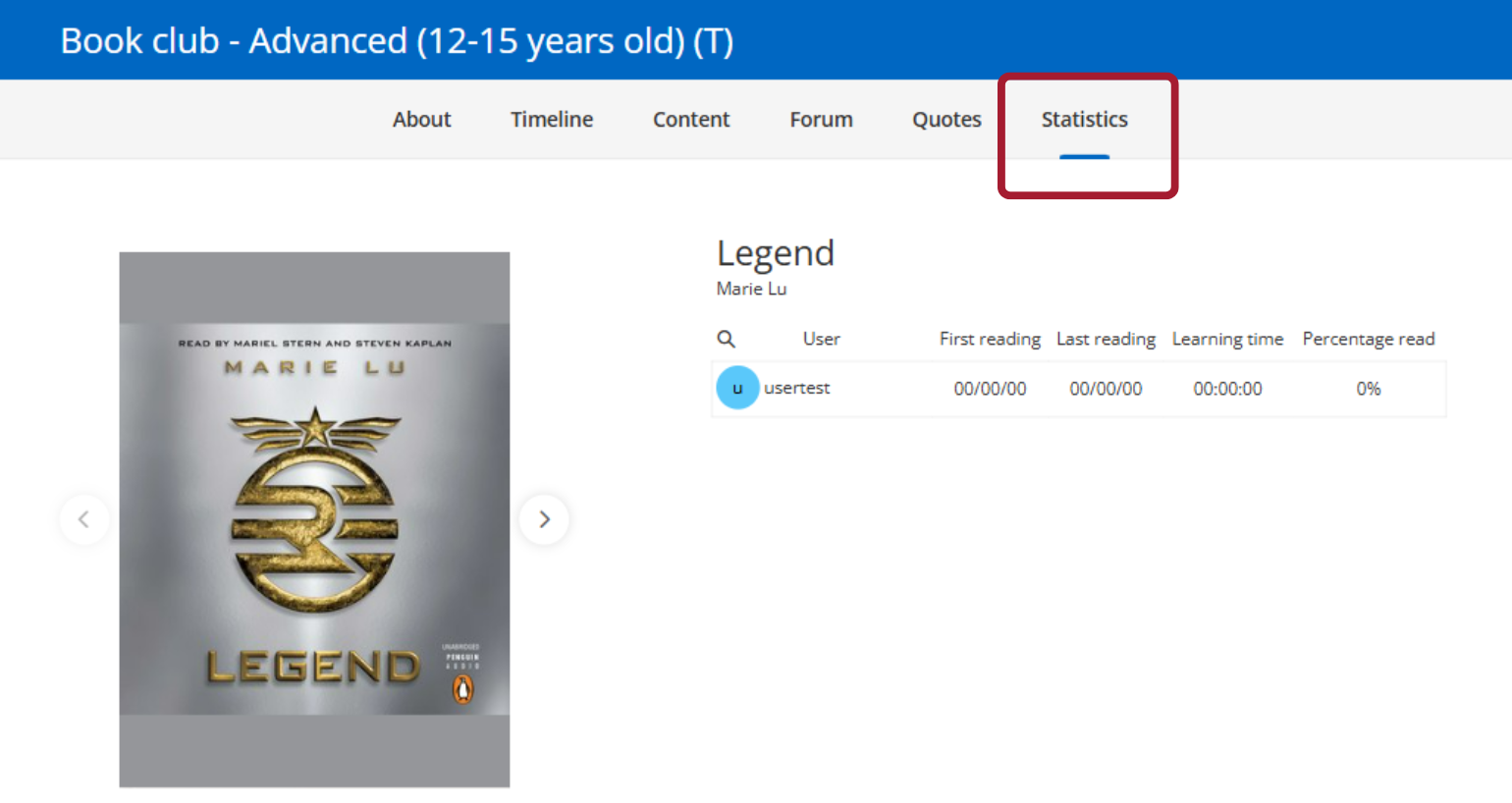Switch to the Timeline tab
The width and height of the screenshot is (1512, 803).
(552, 120)
